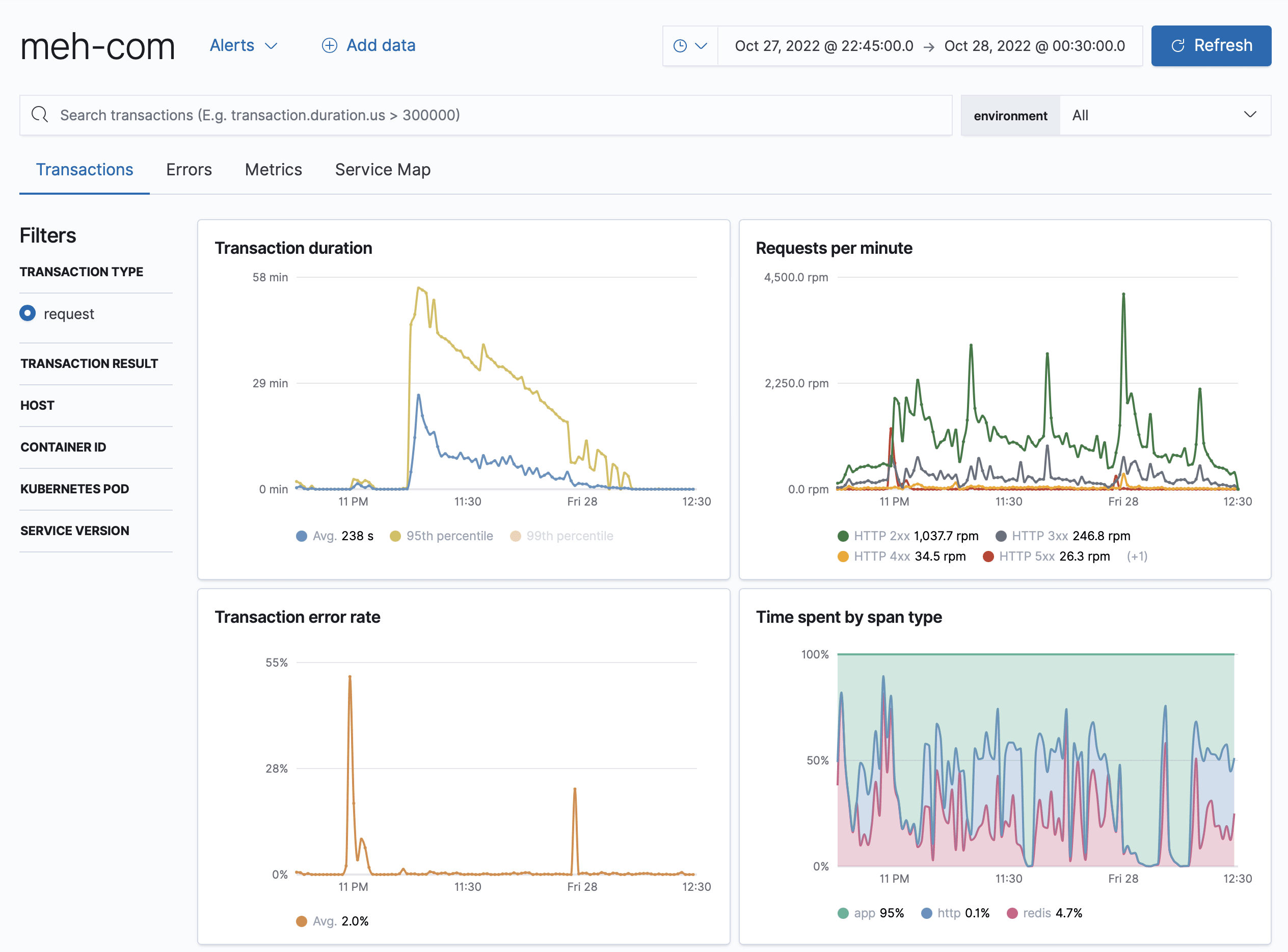1288x952 pixels.
Task: Toggle HTTP 5xx red legend dot
Action: point(988,557)
